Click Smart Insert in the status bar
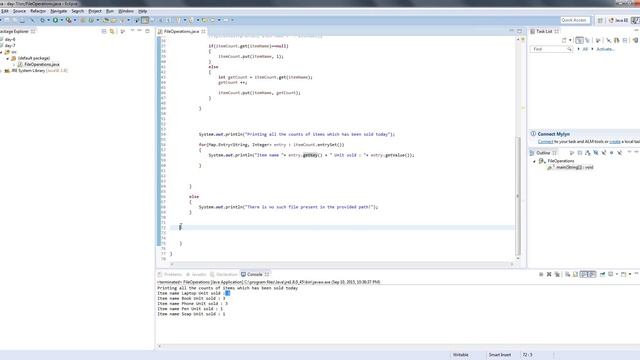Viewport: 640px width, 360px height. tap(500, 355)
